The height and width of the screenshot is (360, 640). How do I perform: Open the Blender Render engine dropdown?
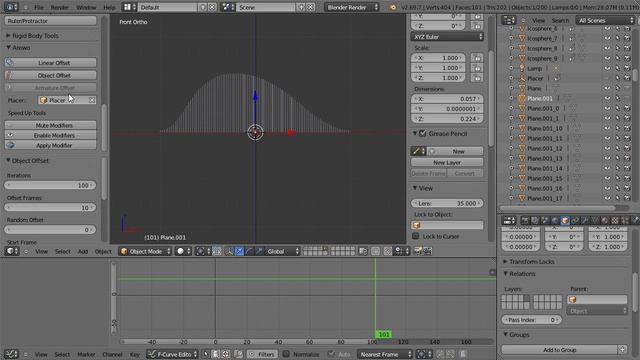(x=351, y=7)
